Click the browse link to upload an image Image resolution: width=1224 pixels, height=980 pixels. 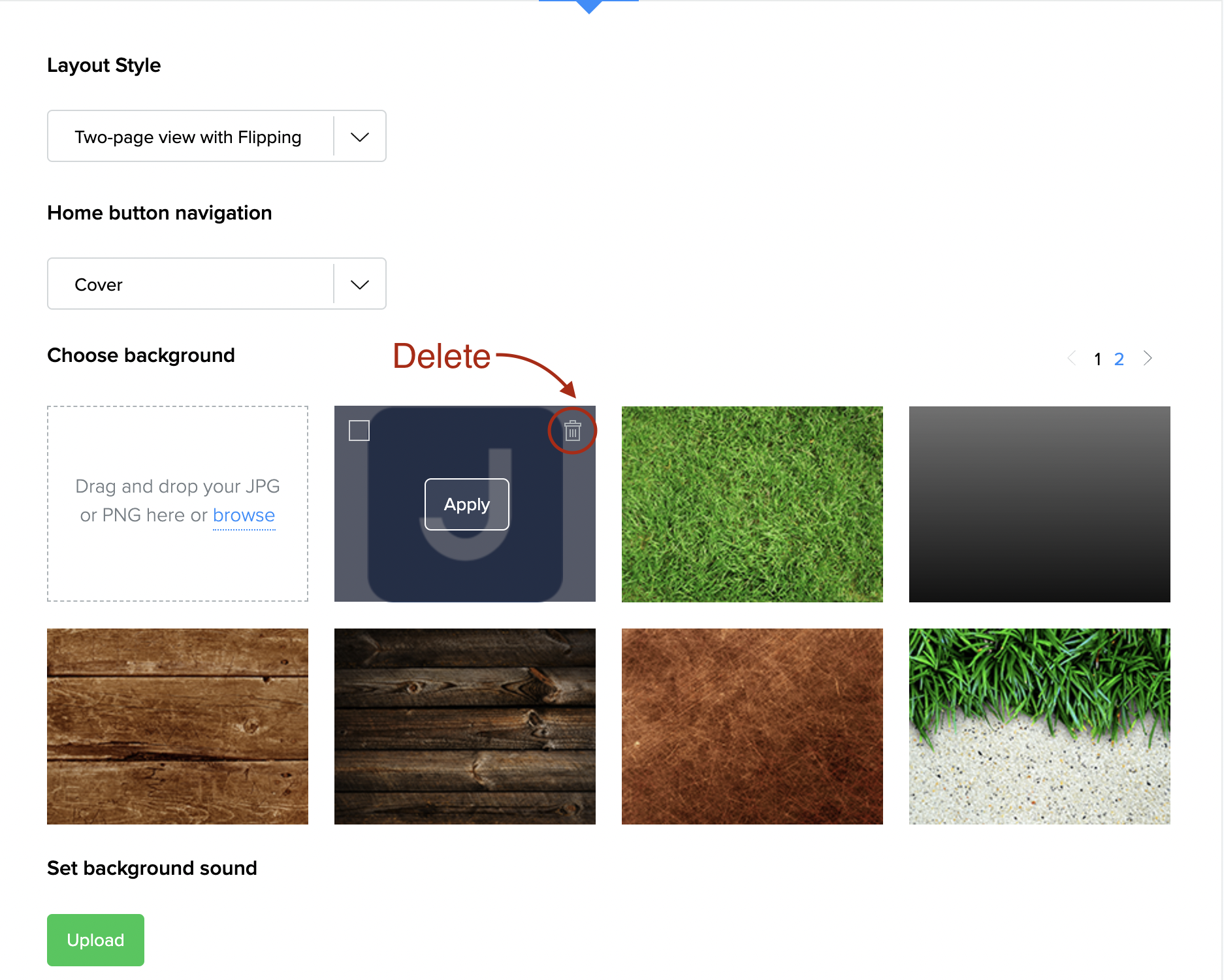[244, 515]
